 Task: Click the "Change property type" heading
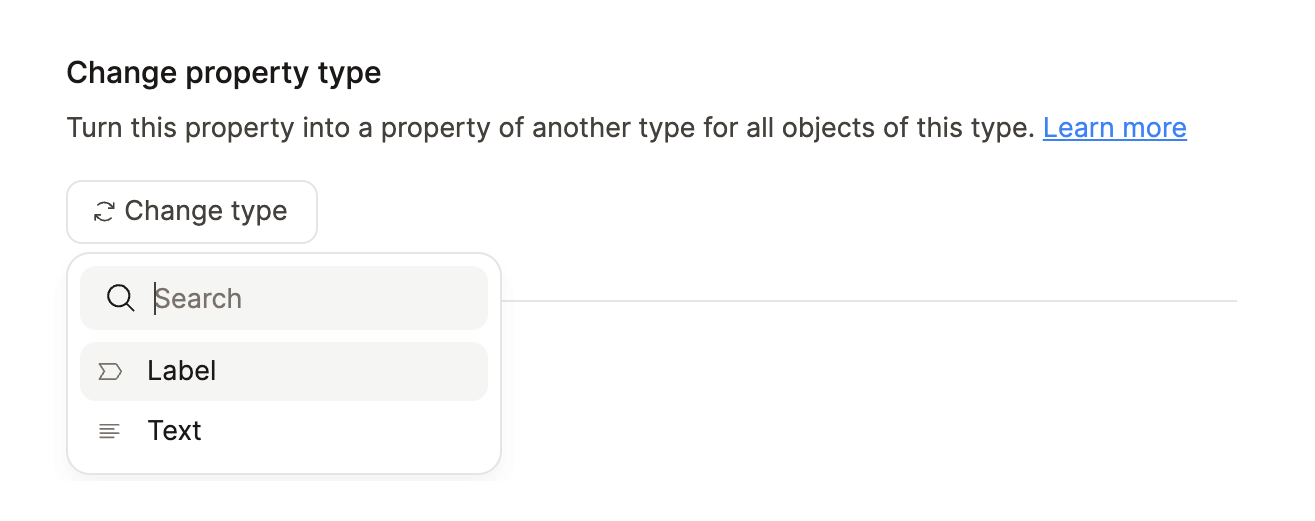(x=223, y=73)
